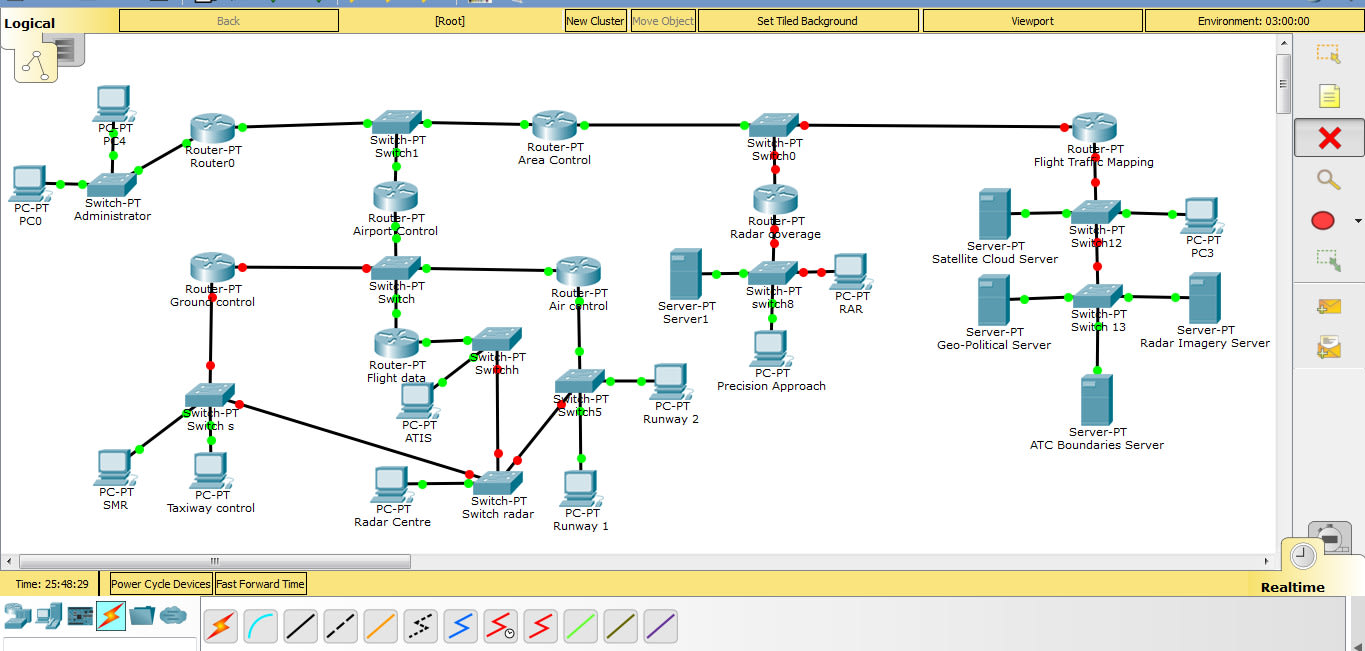Screen dimensions: 1365x651
Task: Choose the rectangle Select tool
Action: (x=1327, y=53)
